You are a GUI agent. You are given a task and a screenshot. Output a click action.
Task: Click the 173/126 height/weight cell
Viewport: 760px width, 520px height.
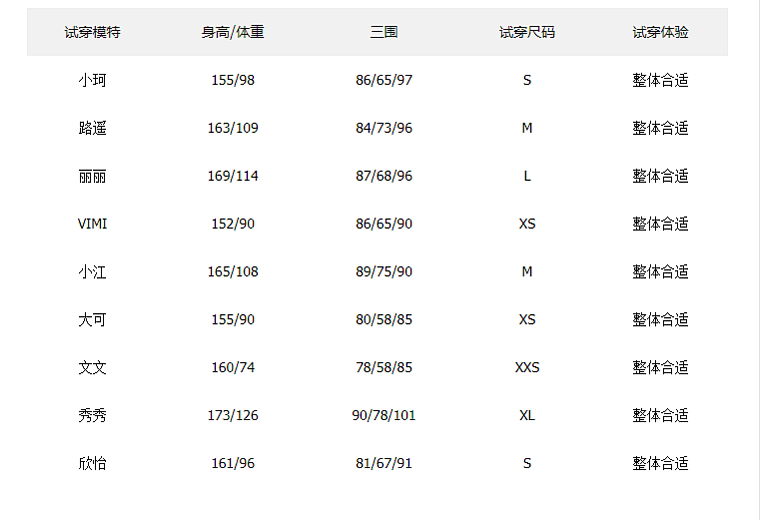pos(233,415)
